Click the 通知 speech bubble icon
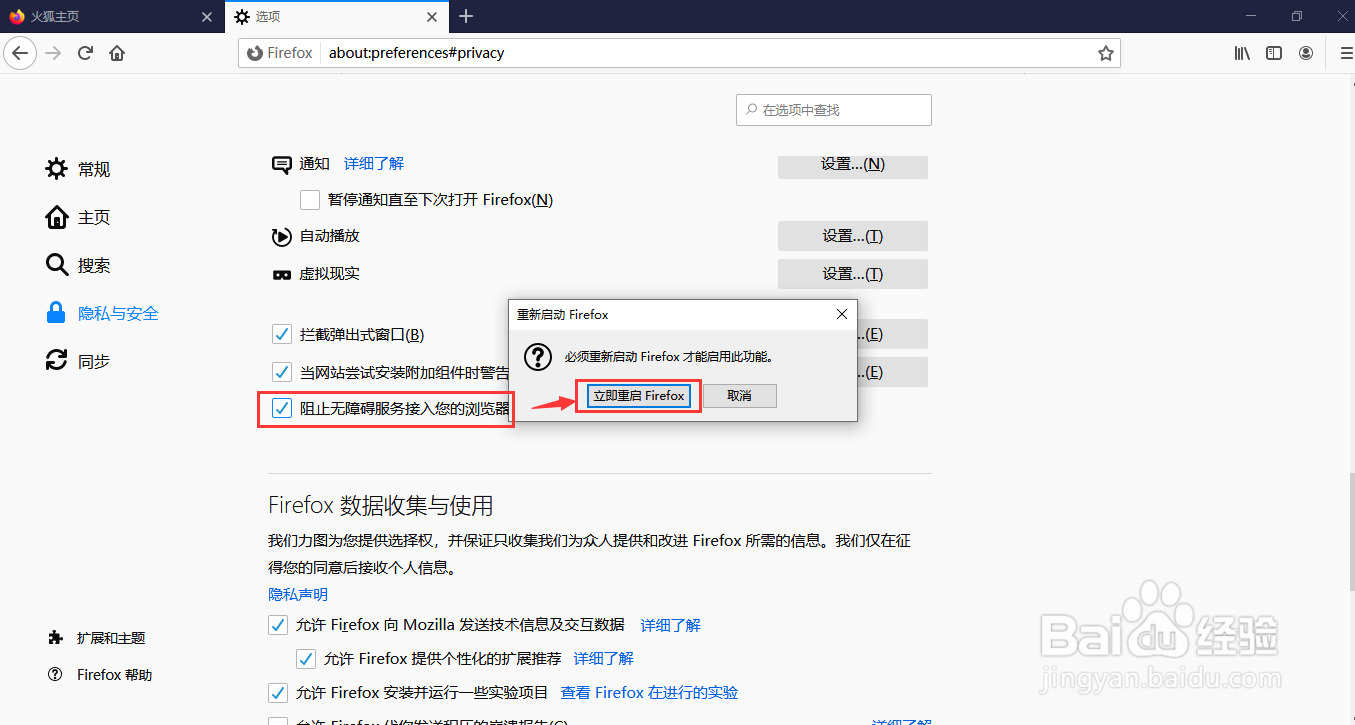This screenshot has width=1355, height=725. pyautogui.click(x=281, y=164)
